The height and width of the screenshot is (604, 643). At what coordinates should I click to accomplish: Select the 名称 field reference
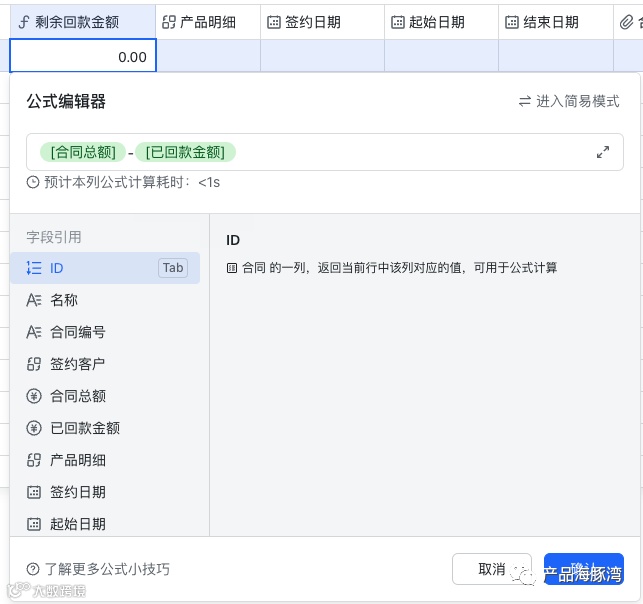pos(105,300)
